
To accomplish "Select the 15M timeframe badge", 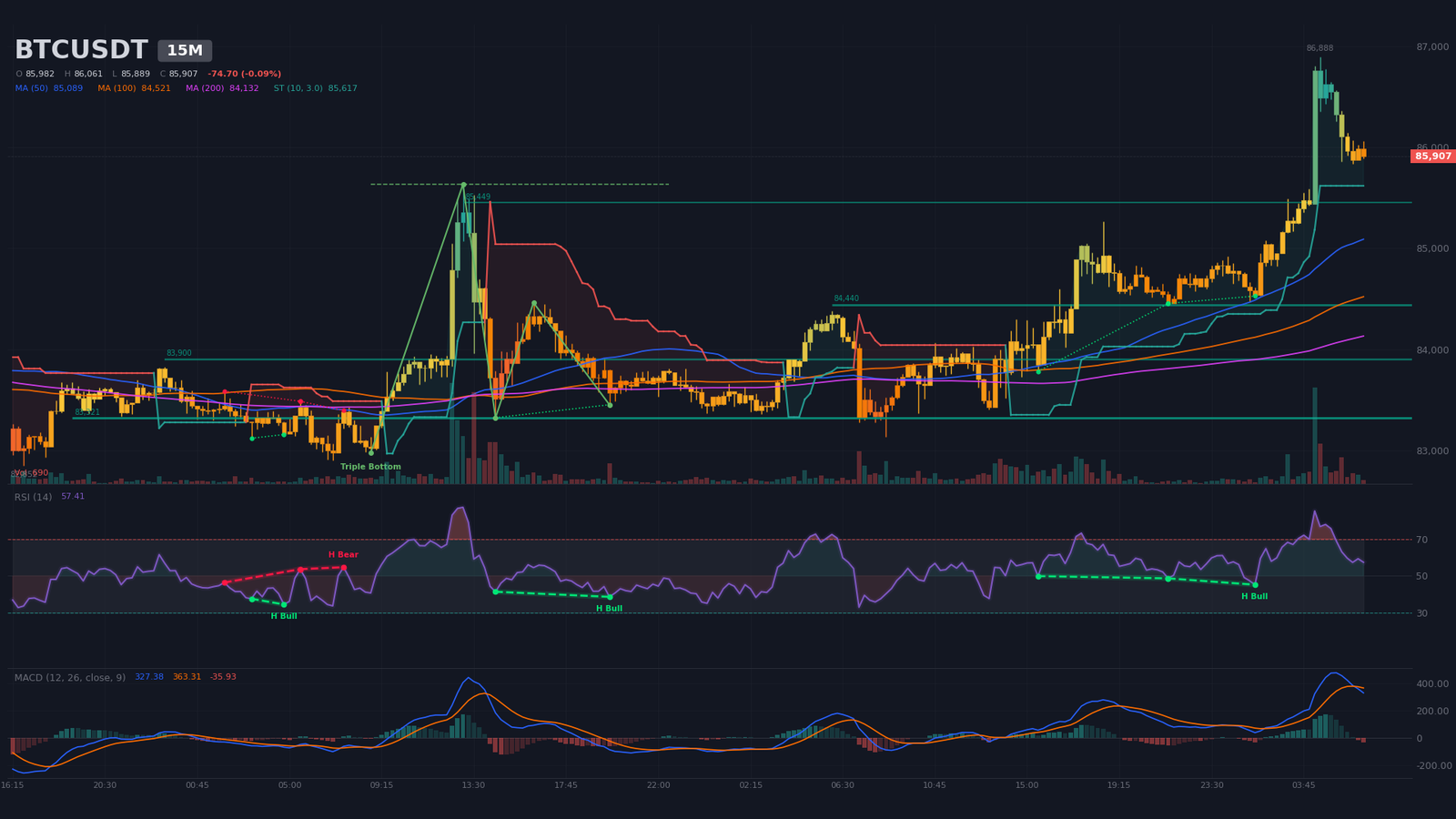I will coord(185,51).
